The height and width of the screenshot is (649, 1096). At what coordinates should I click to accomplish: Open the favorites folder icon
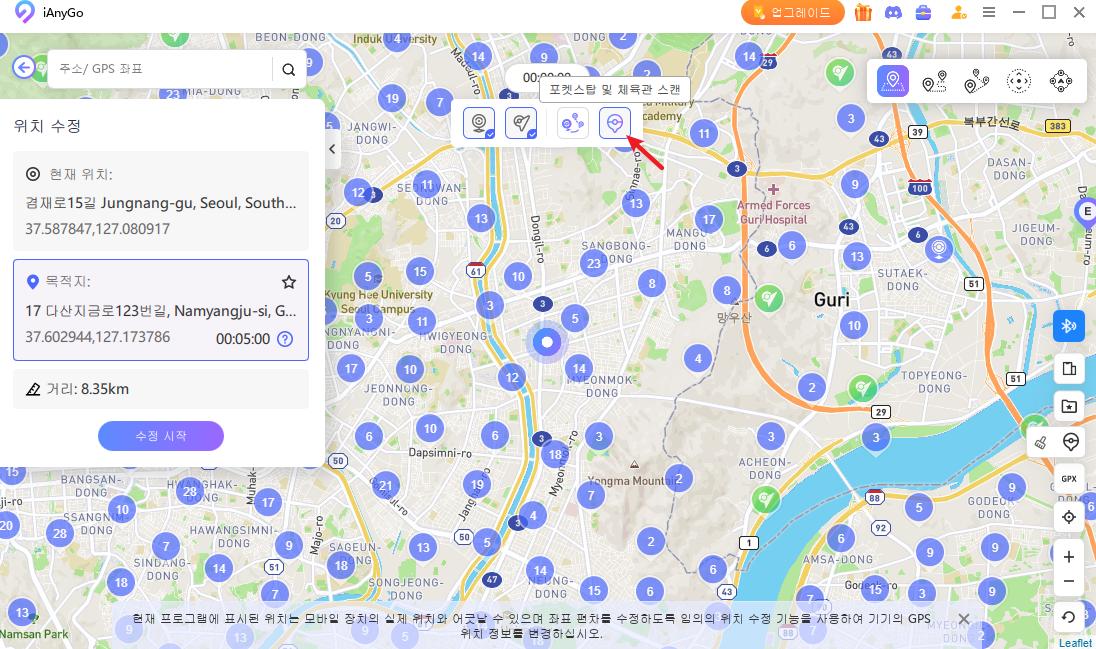pyautogui.click(x=1069, y=406)
